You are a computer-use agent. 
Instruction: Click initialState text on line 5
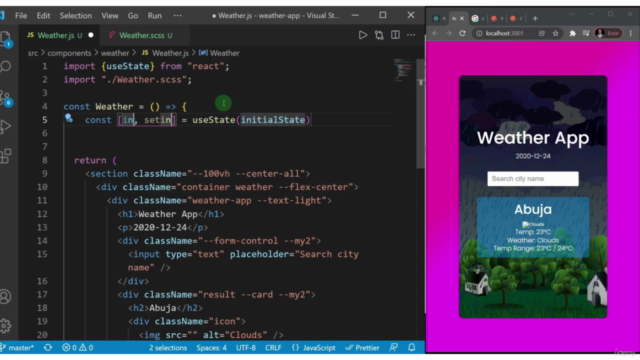tap(273, 120)
